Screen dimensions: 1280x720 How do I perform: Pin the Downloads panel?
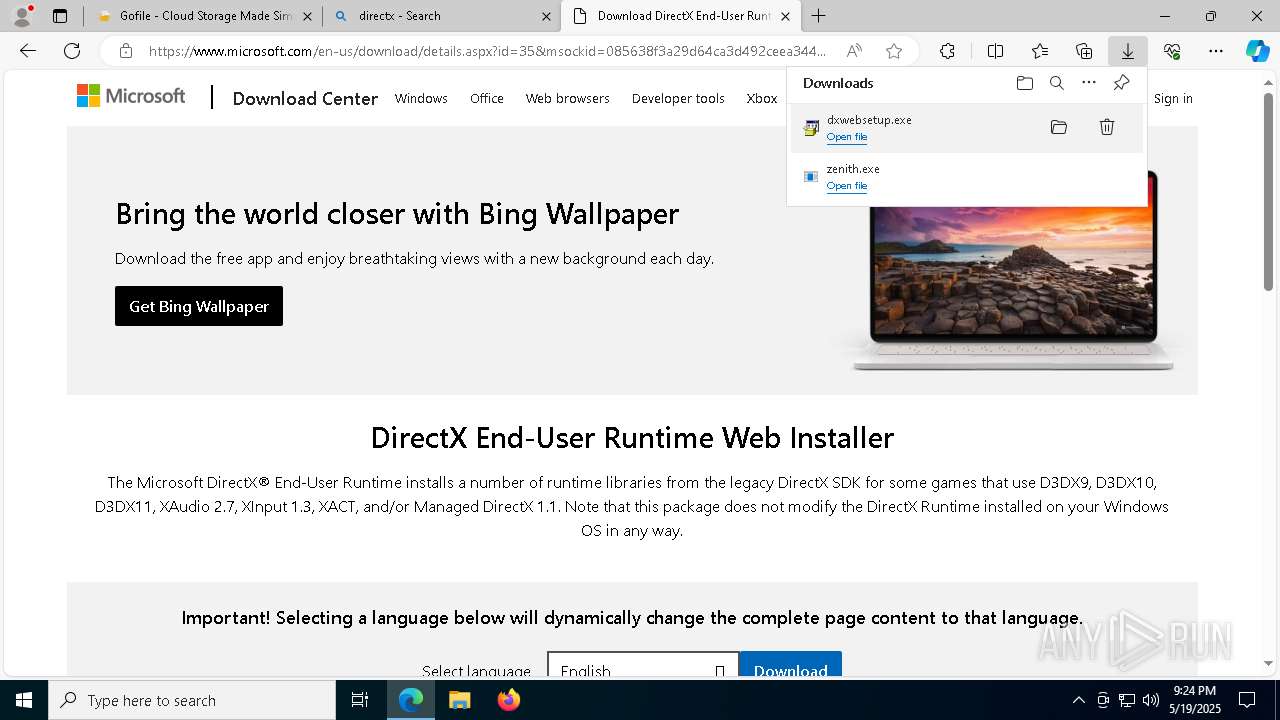coord(1121,83)
